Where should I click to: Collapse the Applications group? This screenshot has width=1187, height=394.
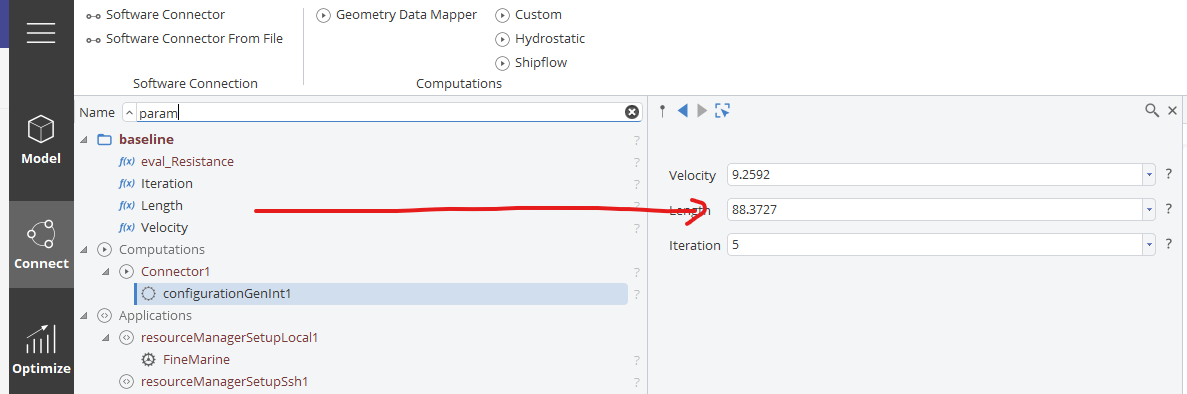(83, 315)
